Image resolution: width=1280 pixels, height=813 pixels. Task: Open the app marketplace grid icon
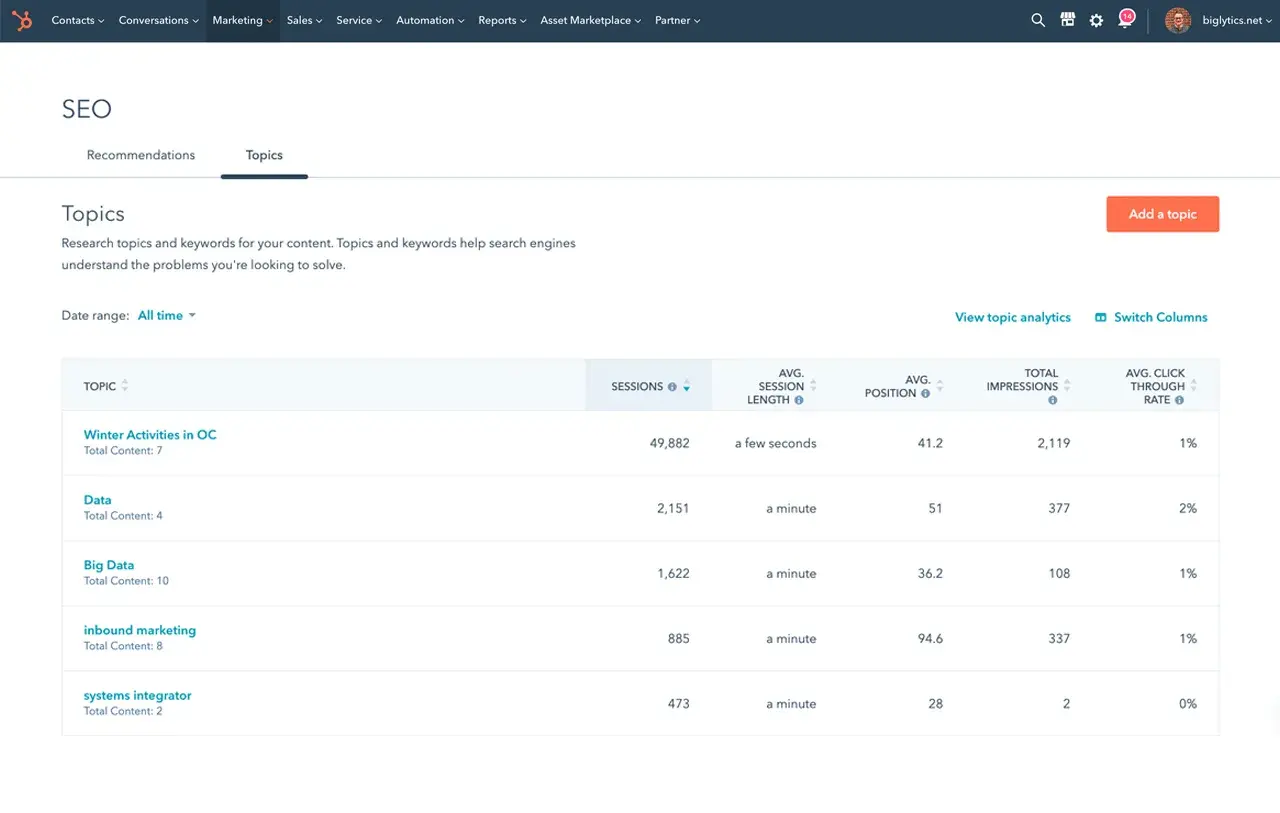pyautogui.click(x=1067, y=20)
